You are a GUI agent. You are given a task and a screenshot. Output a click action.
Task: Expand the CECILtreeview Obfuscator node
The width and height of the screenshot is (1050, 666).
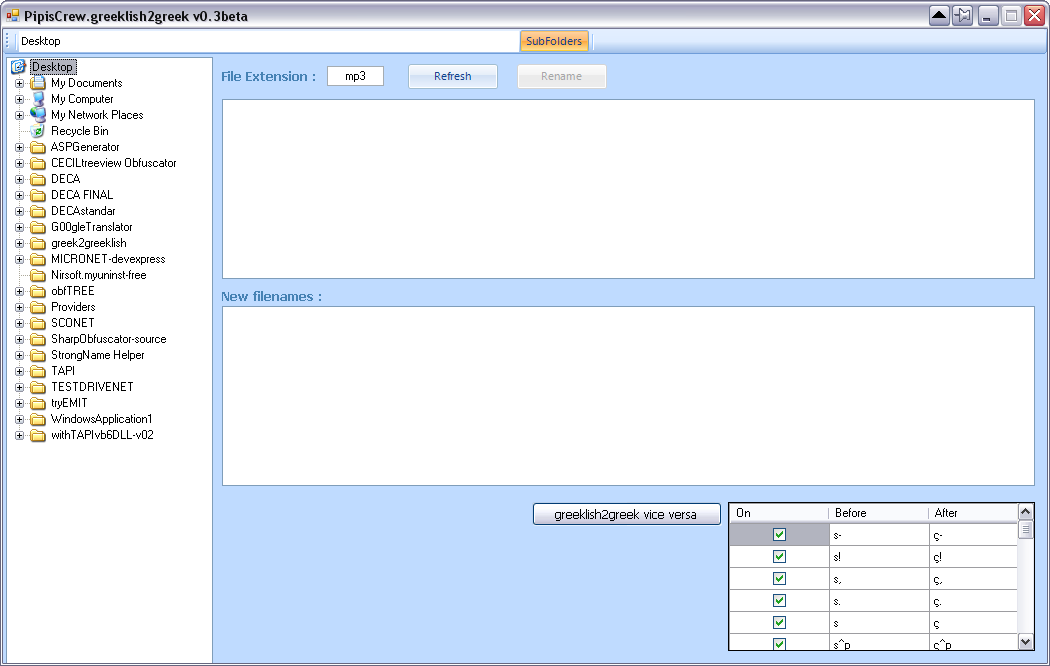pos(19,163)
